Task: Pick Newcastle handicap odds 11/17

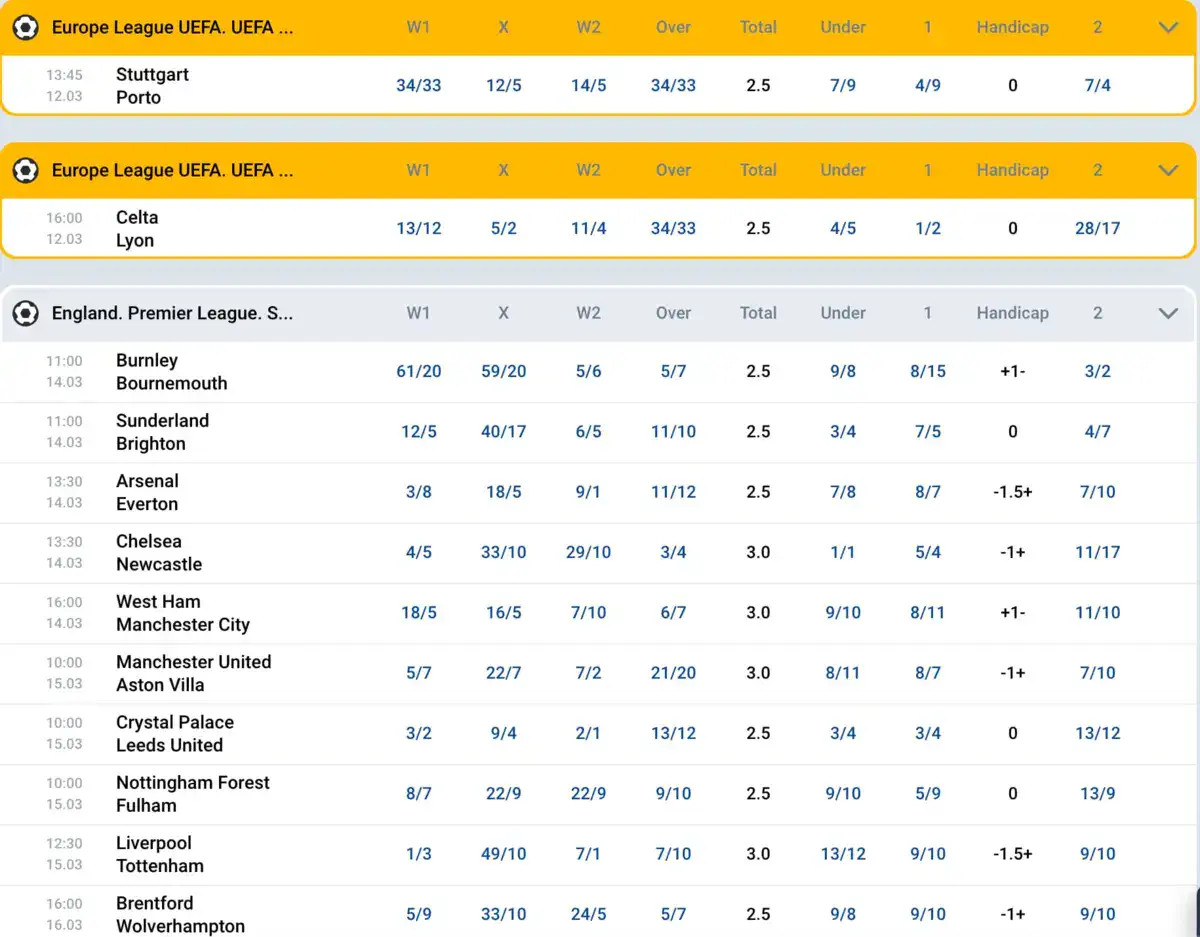Action: click(1097, 552)
